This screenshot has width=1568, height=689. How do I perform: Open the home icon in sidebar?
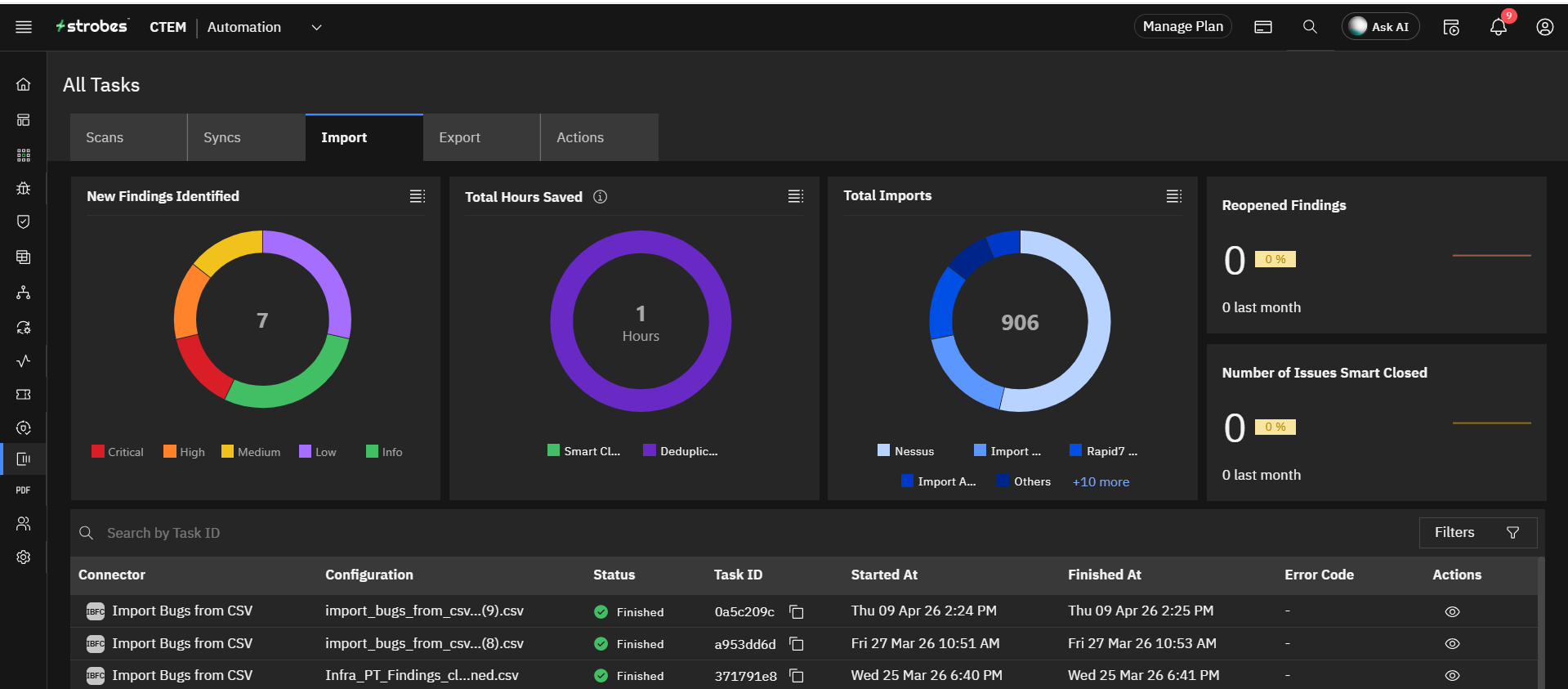click(24, 84)
